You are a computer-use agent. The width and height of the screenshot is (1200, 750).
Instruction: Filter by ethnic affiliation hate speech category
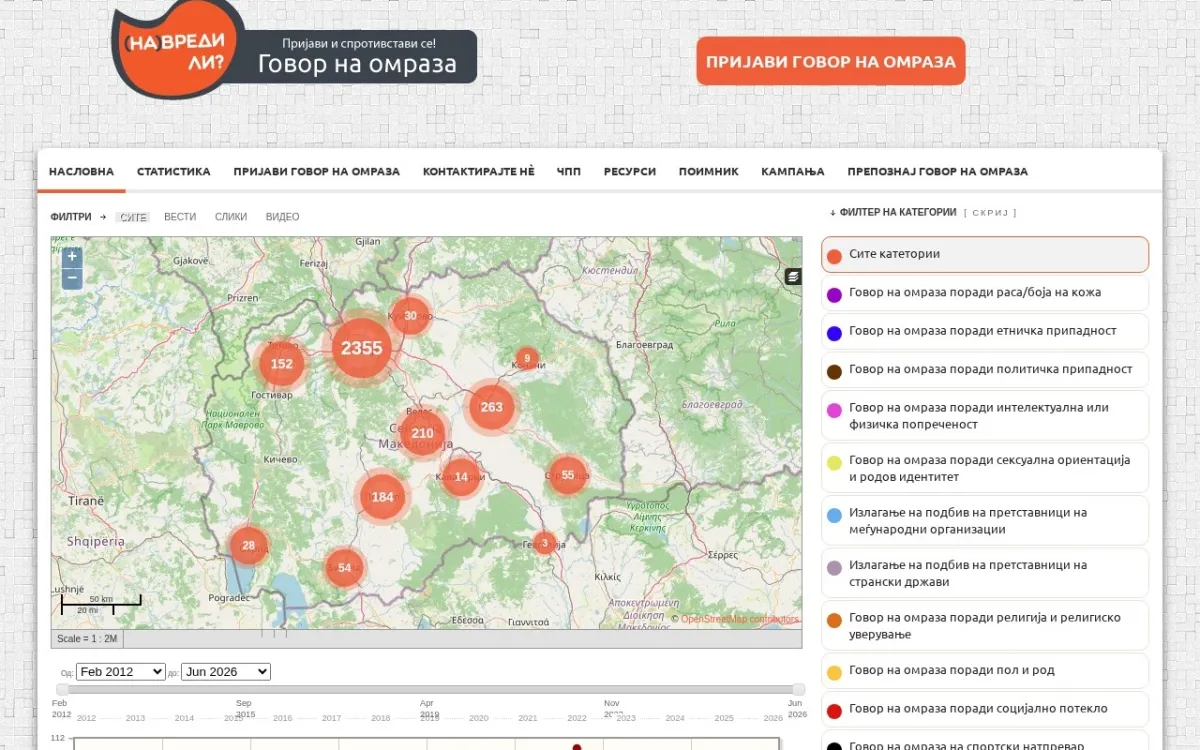(x=985, y=331)
